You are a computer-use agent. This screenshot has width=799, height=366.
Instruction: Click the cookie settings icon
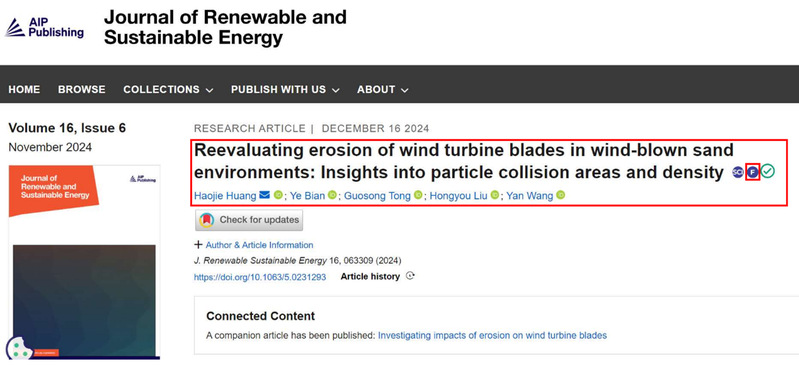20,349
